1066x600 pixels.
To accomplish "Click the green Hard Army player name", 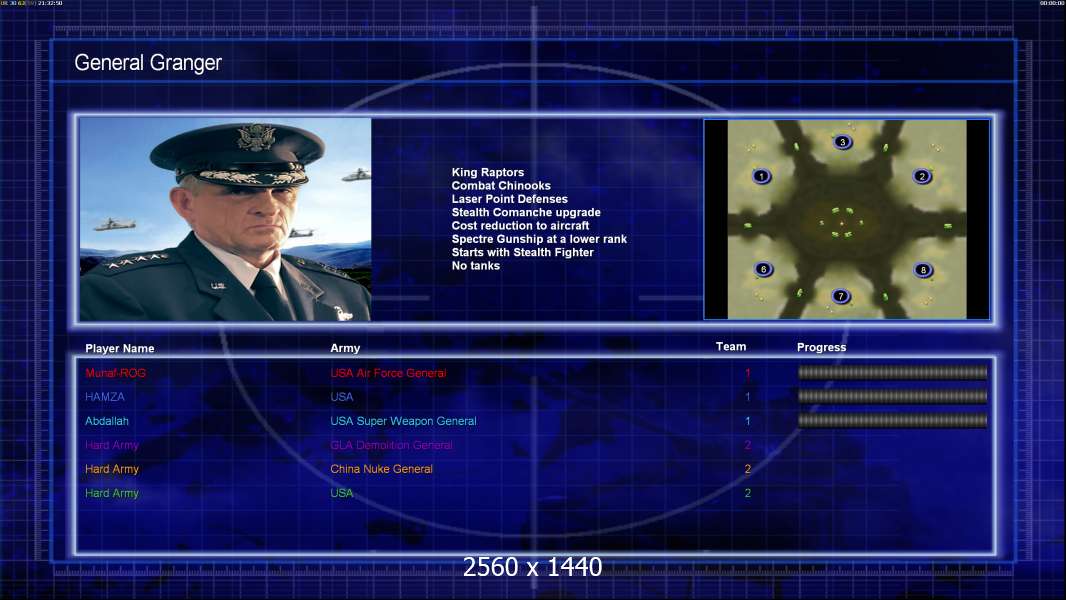I will click(111, 493).
